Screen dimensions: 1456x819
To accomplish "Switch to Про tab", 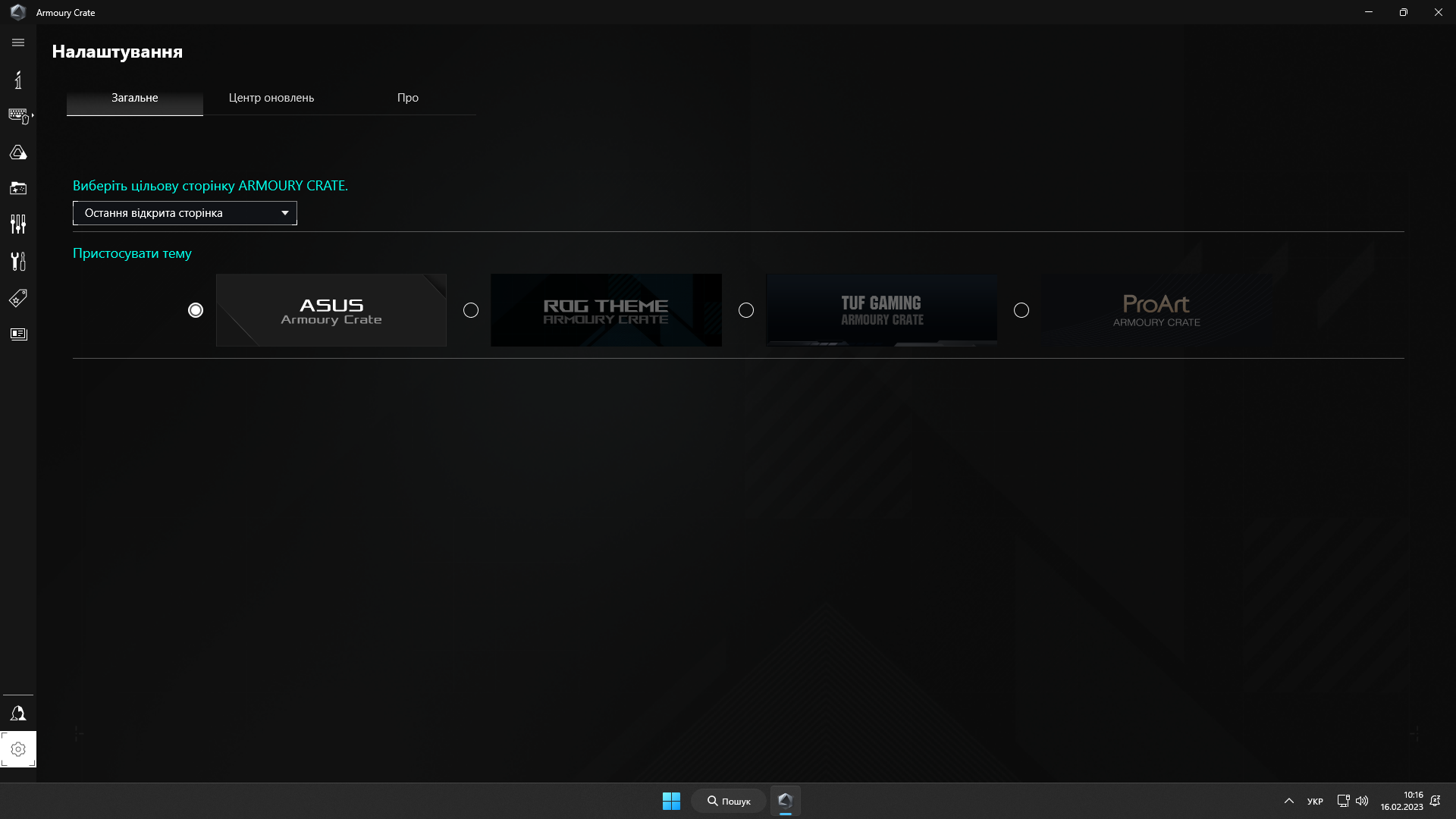I will 408,97.
